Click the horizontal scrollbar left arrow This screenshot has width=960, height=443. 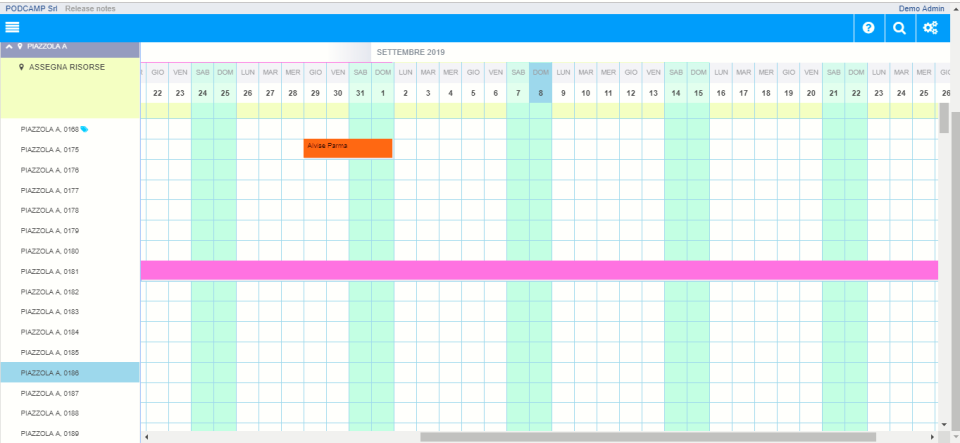click(145, 437)
